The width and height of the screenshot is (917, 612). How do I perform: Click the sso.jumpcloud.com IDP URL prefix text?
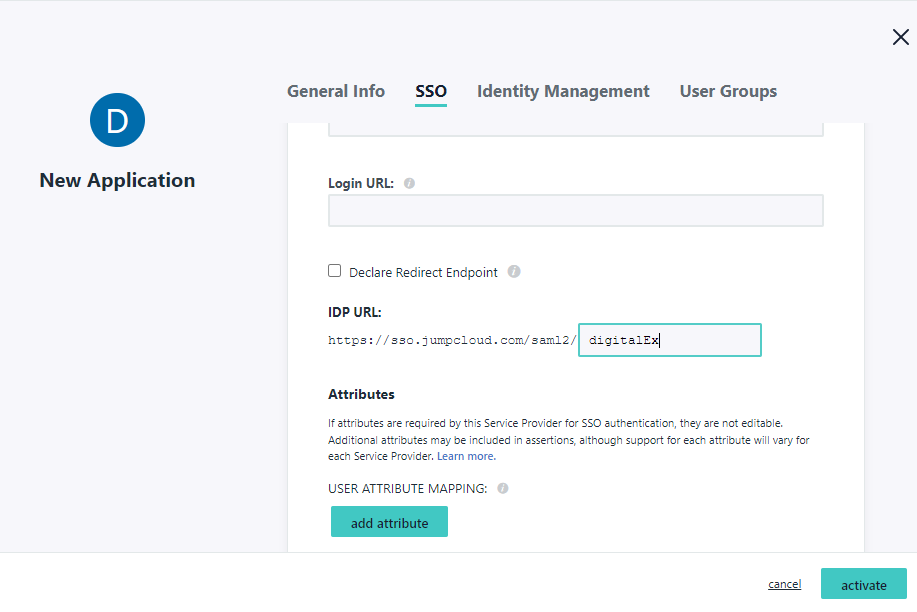click(452, 340)
